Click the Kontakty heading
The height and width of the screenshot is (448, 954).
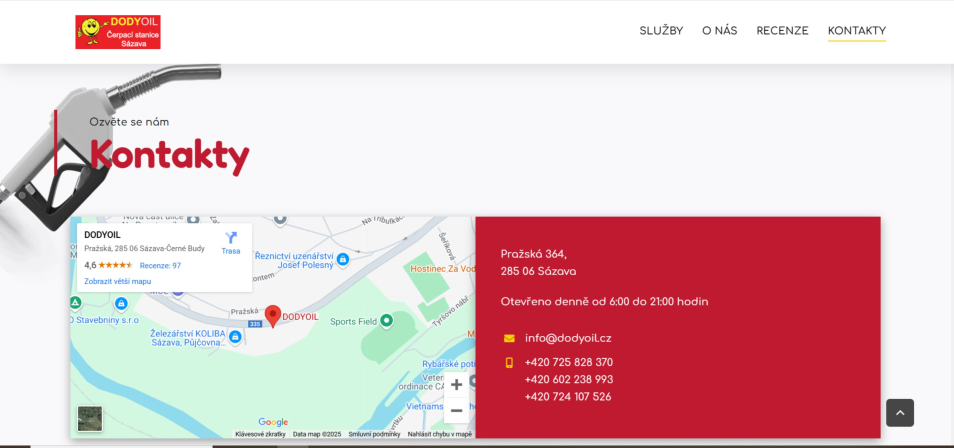pyautogui.click(x=170, y=156)
